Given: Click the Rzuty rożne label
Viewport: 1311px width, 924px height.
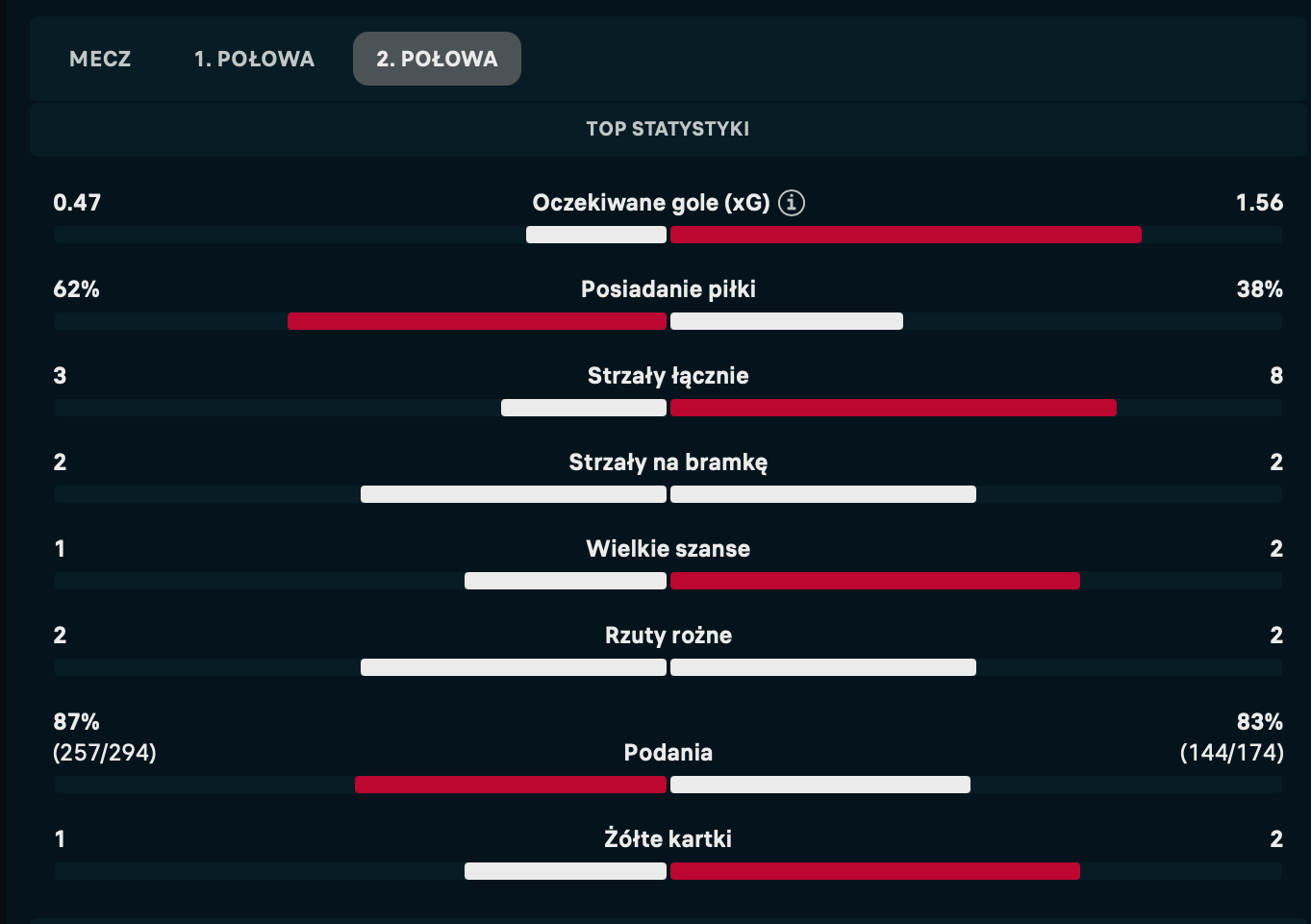Looking at the screenshot, I should click(x=668, y=636).
